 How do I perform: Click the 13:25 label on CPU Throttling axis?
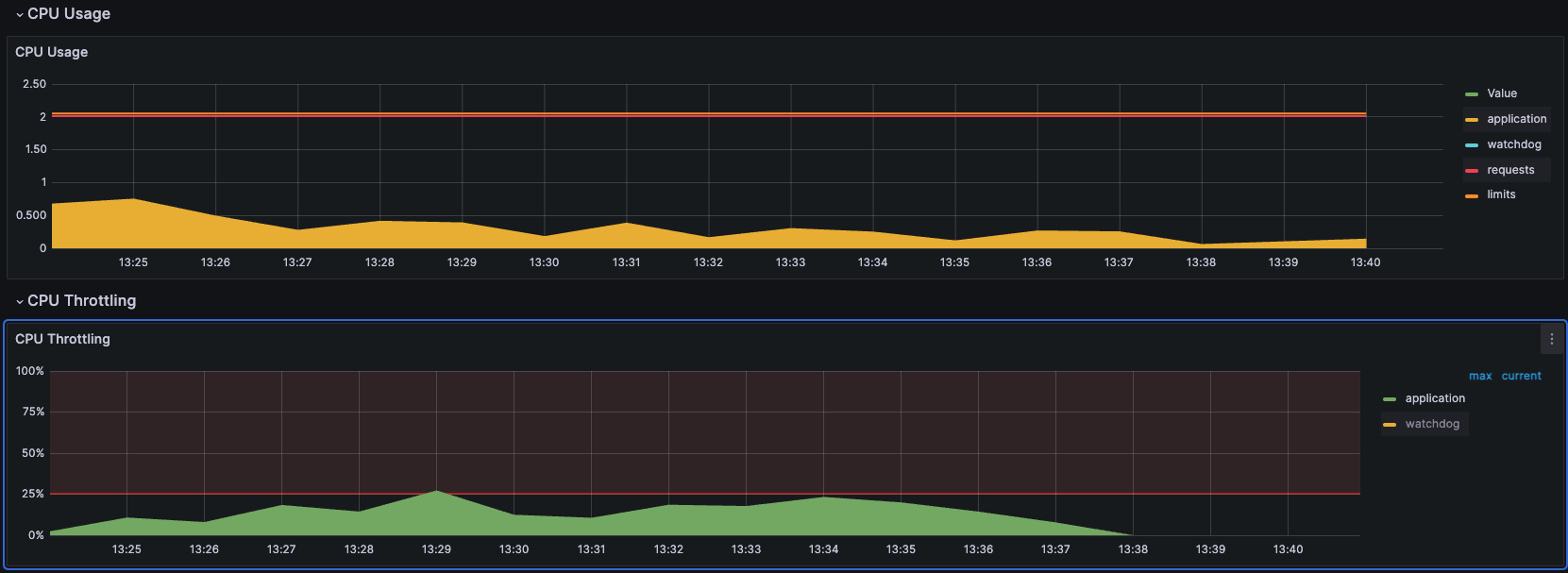[126, 549]
